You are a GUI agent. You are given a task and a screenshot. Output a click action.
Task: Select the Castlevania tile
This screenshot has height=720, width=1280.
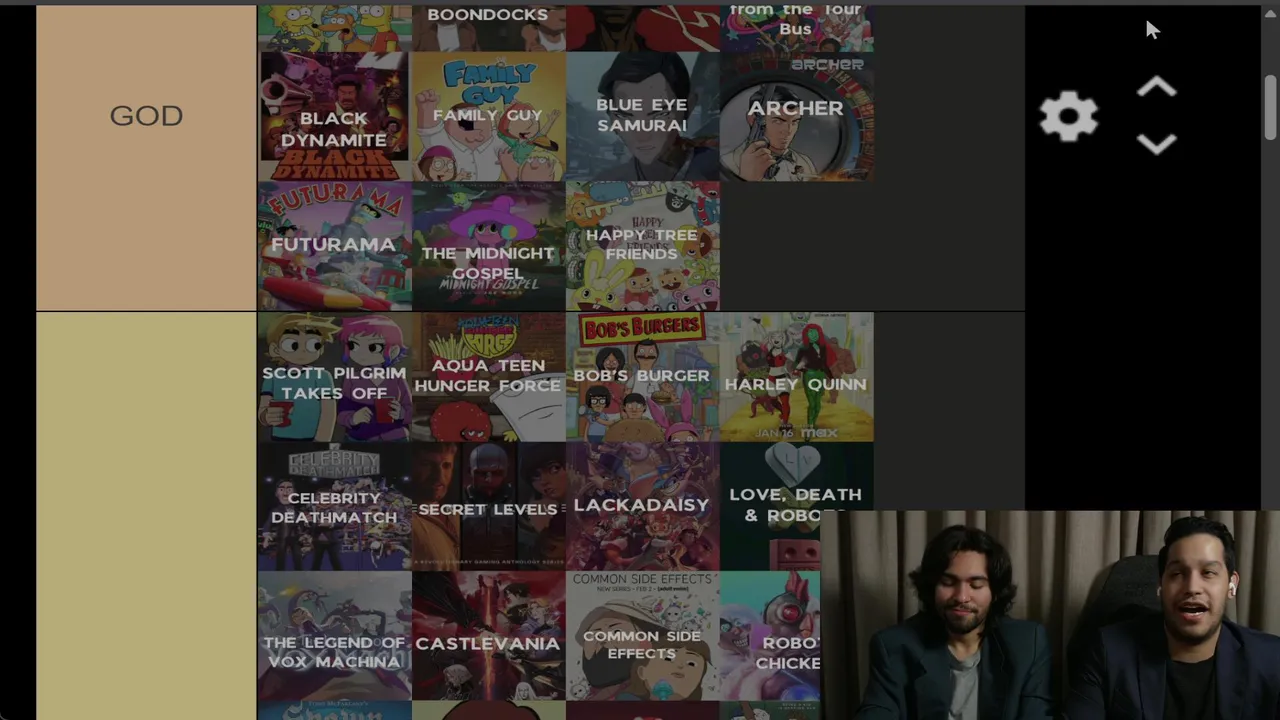coord(488,636)
